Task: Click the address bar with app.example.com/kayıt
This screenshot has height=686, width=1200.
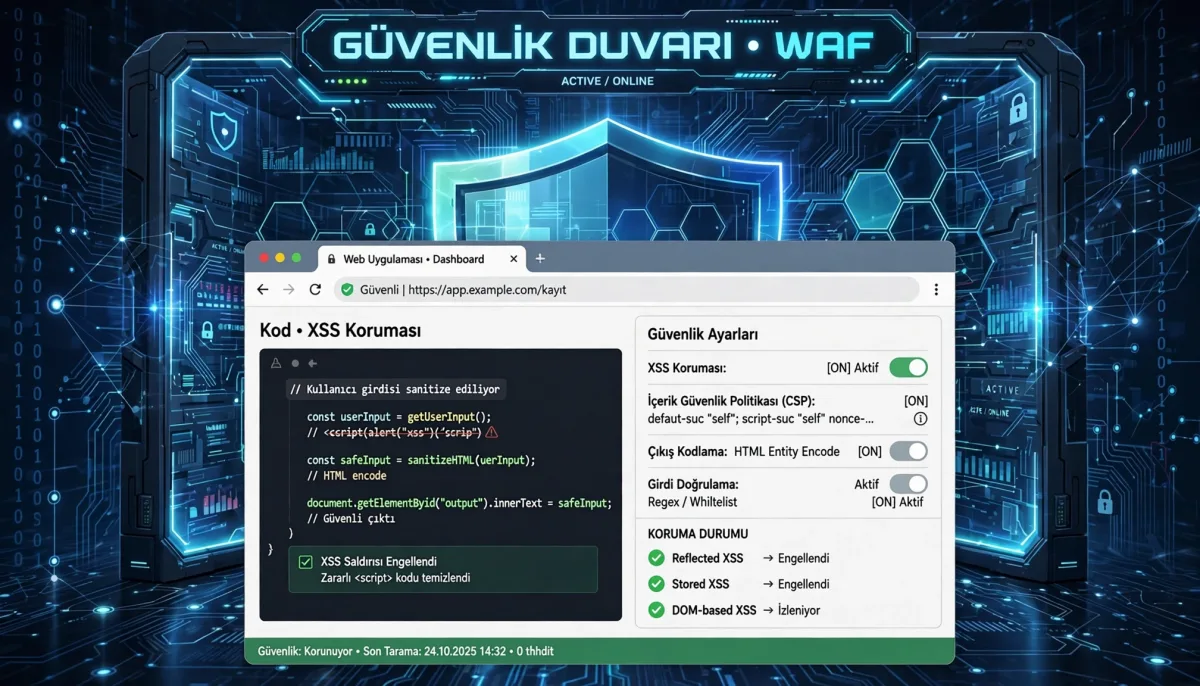Action: tap(625, 290)
